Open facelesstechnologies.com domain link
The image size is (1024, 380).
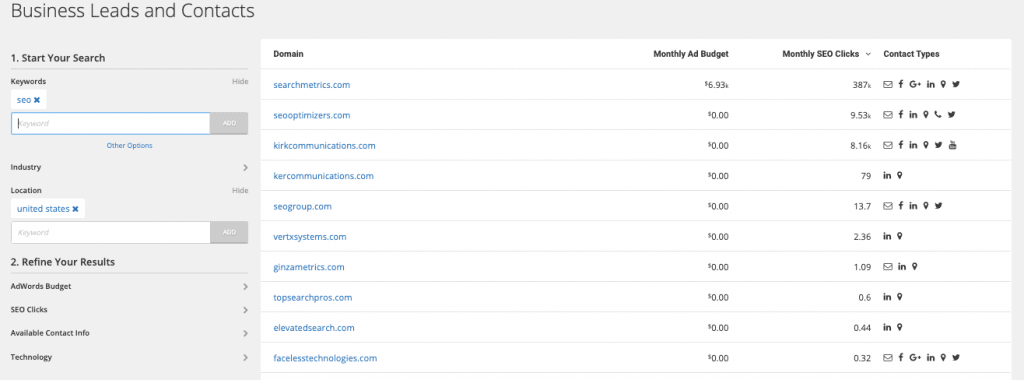[x=325, y=358]
